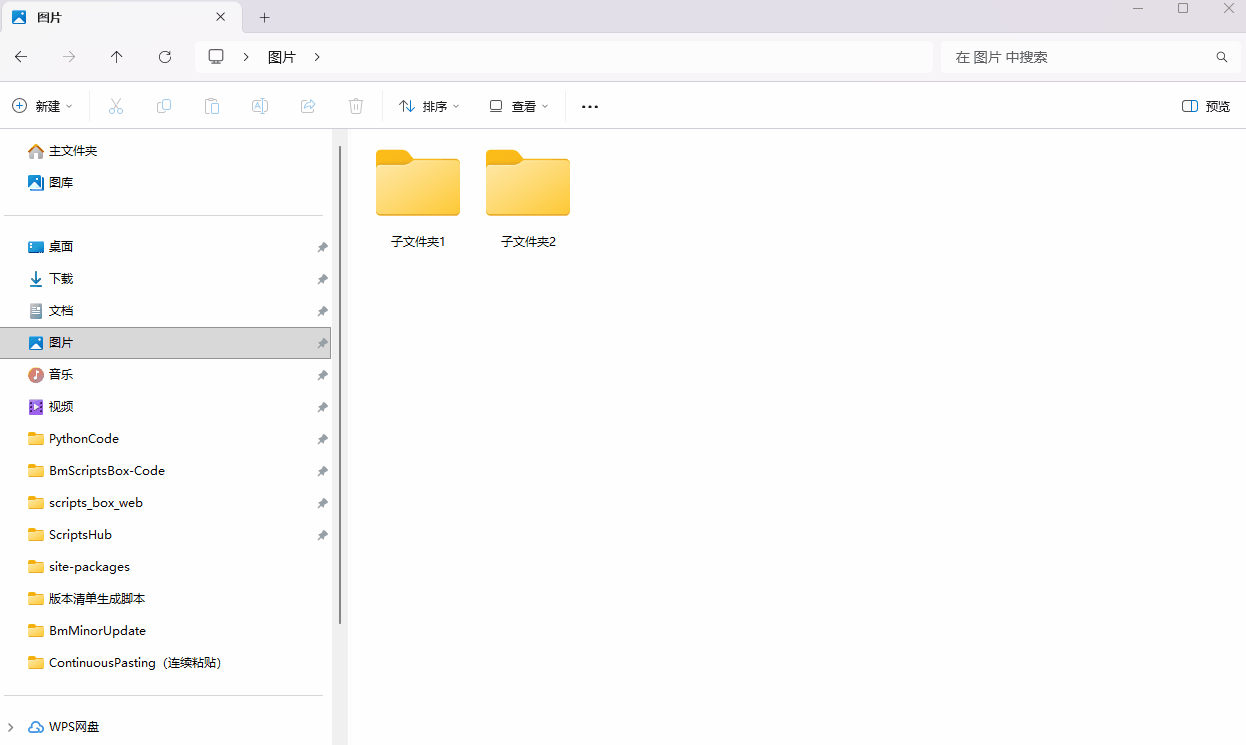1246x745 pixels.
Task: Unpin scripts_box_web using its pin icon
Action: point(322,503)
